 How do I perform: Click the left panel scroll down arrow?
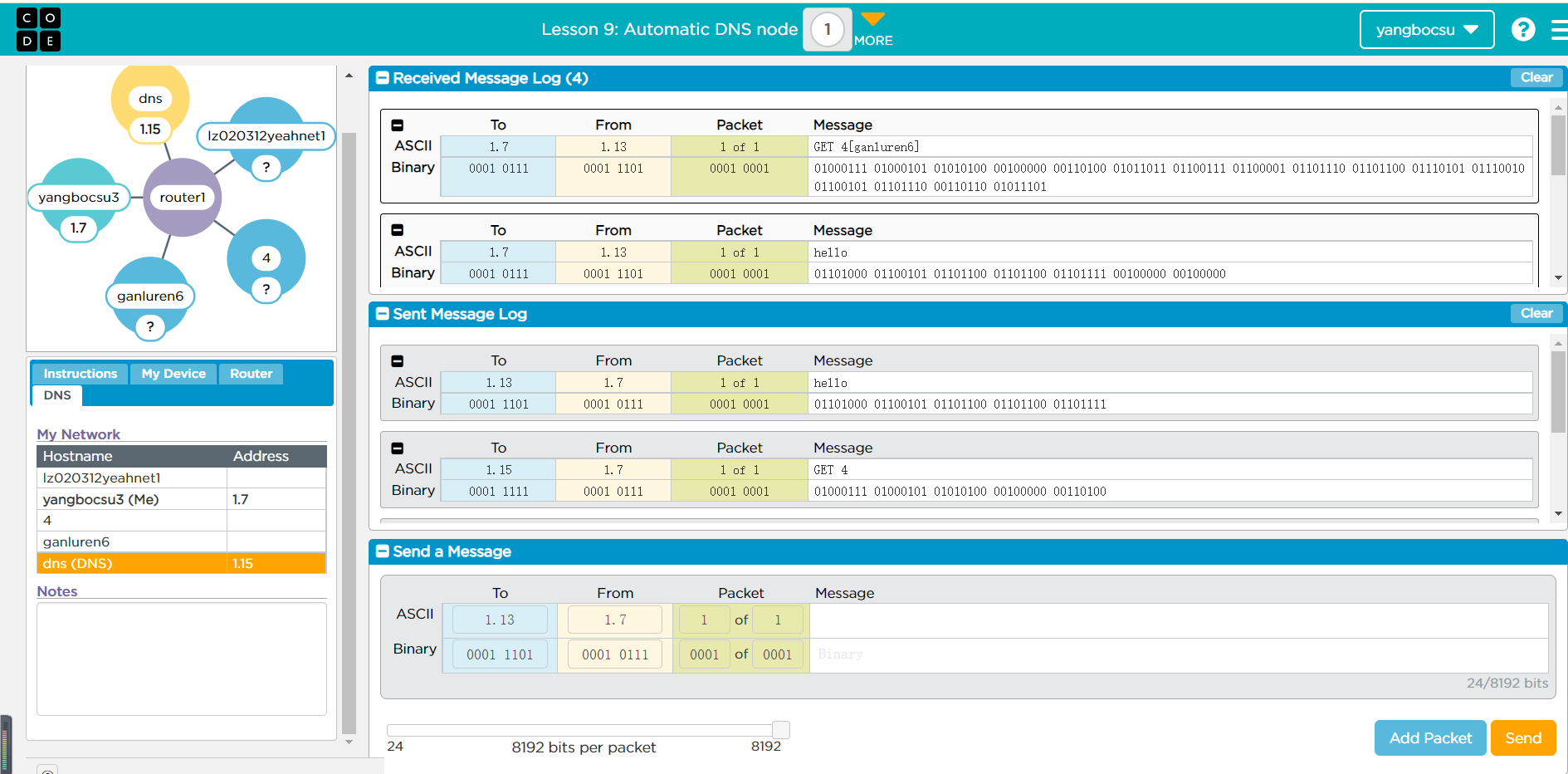pos(349,742)
